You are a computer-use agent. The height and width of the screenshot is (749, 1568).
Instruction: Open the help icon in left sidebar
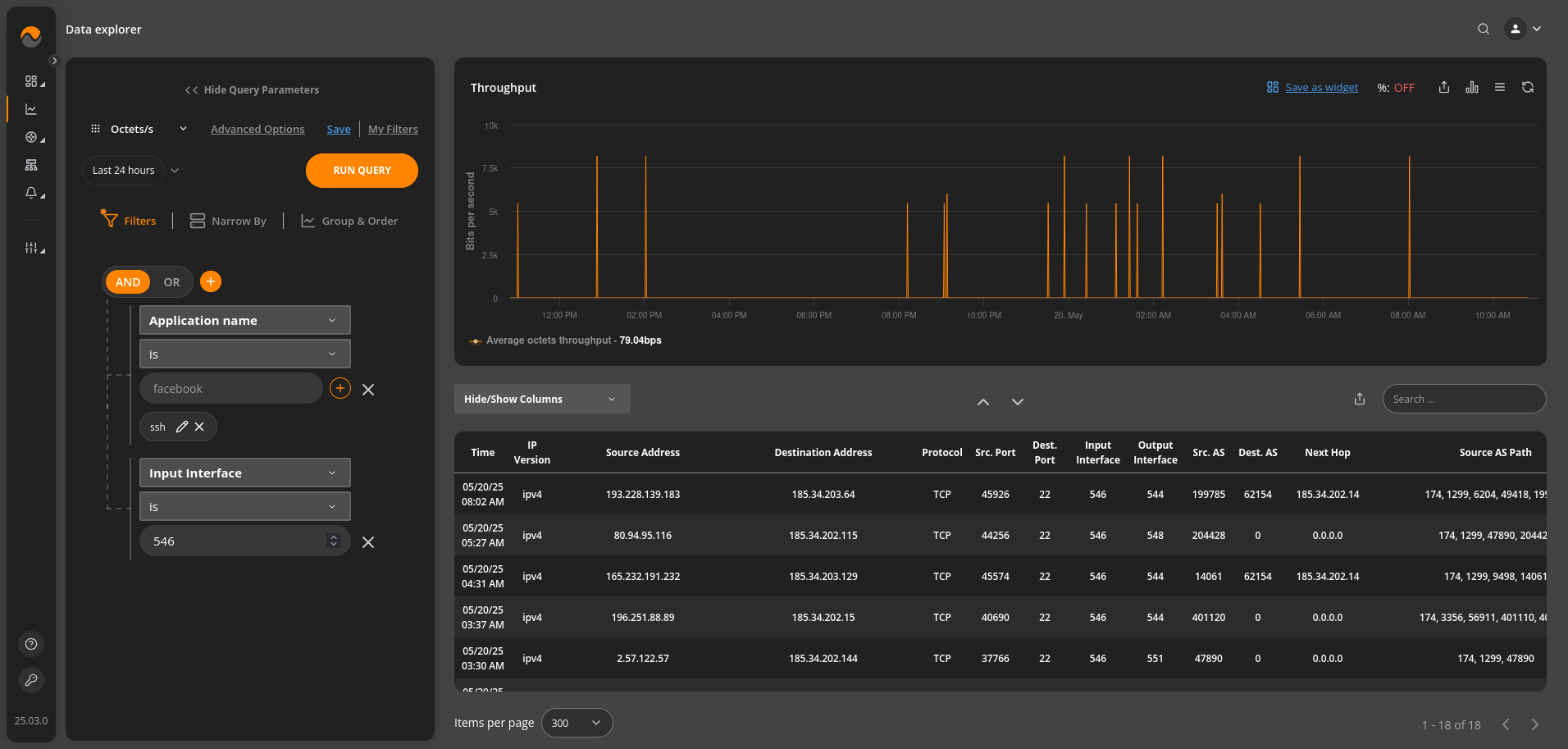point(31,644)
